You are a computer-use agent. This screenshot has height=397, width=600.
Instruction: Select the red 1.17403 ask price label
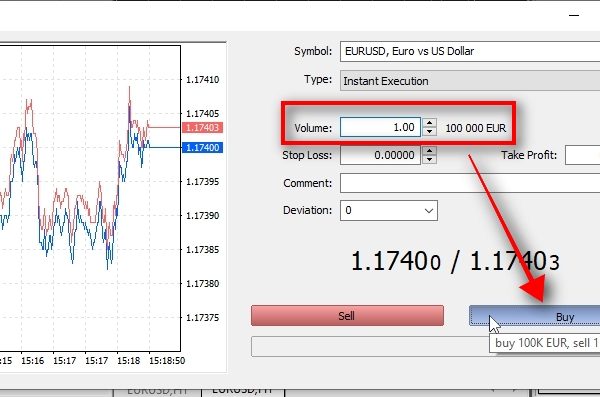[202, 127]
